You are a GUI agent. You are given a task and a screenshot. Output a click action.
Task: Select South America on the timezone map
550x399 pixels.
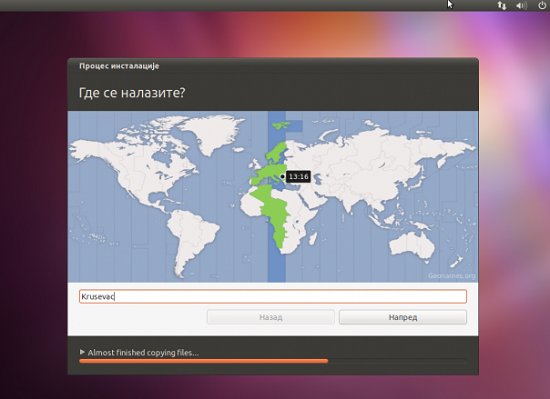coord(192,238)
